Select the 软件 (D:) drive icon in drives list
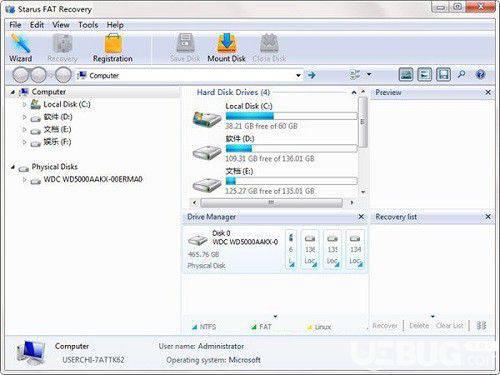500x375 pixels. tap(207, 153)
